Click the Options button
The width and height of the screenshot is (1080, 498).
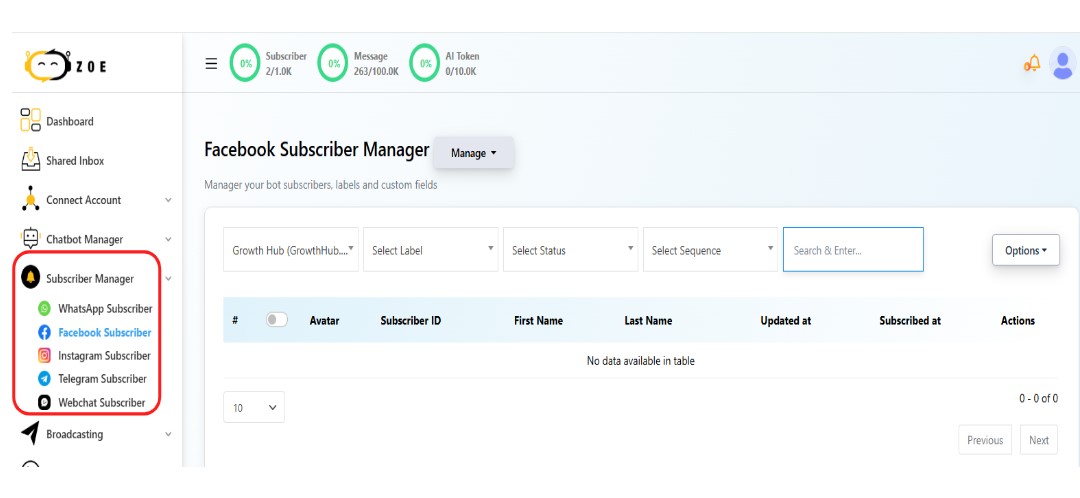[x=1025, y=250]
